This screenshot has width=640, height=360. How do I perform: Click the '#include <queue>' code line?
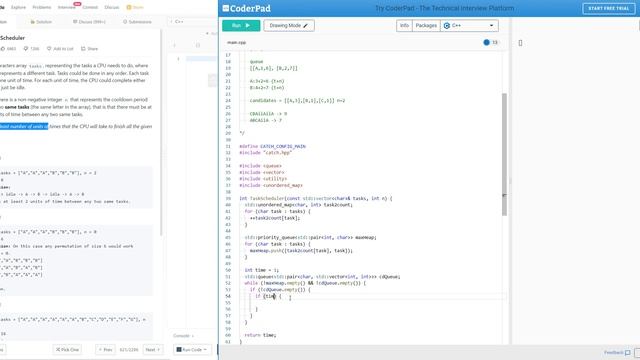point(260,166)
